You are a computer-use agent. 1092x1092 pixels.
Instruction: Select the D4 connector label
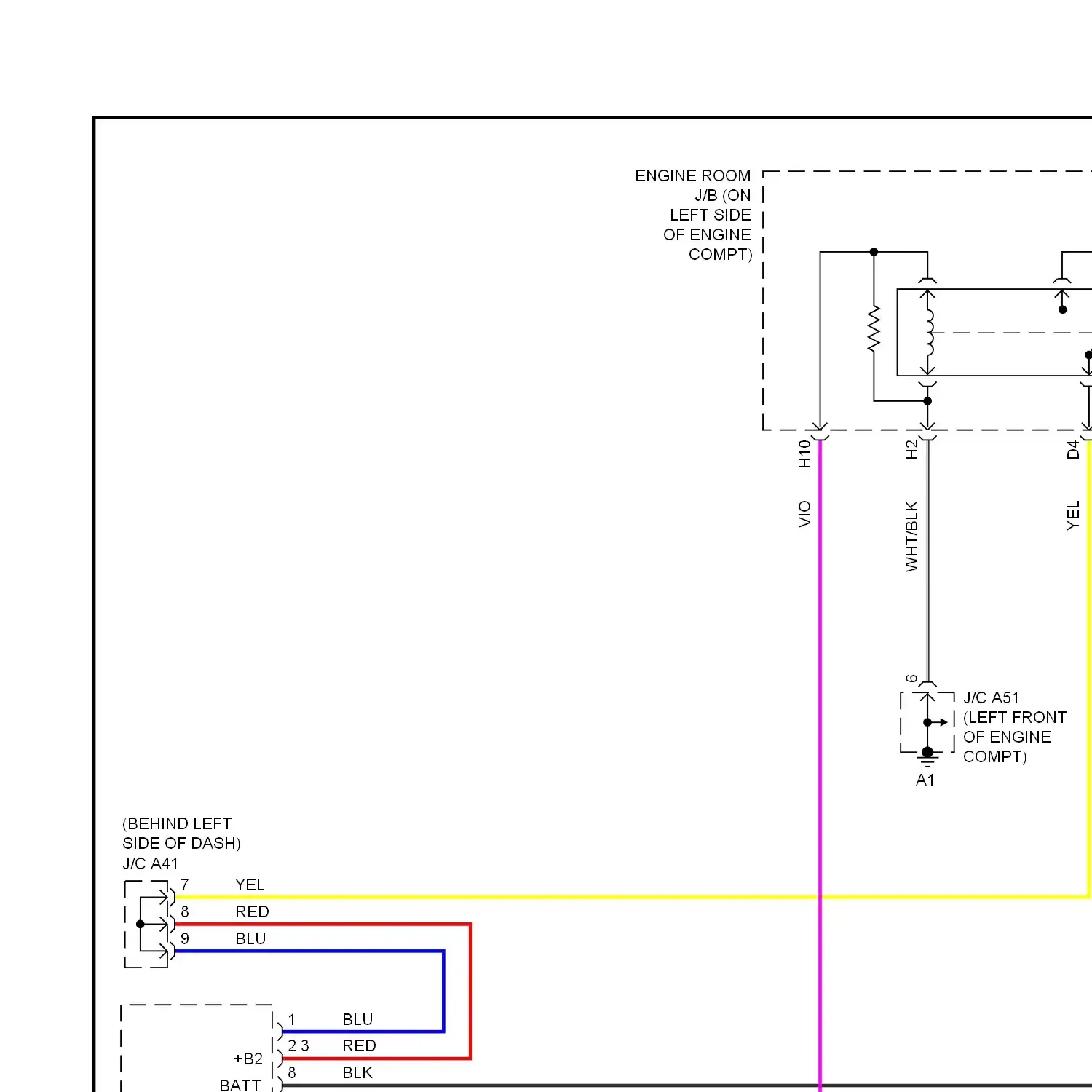click(x=1072, y=450)
